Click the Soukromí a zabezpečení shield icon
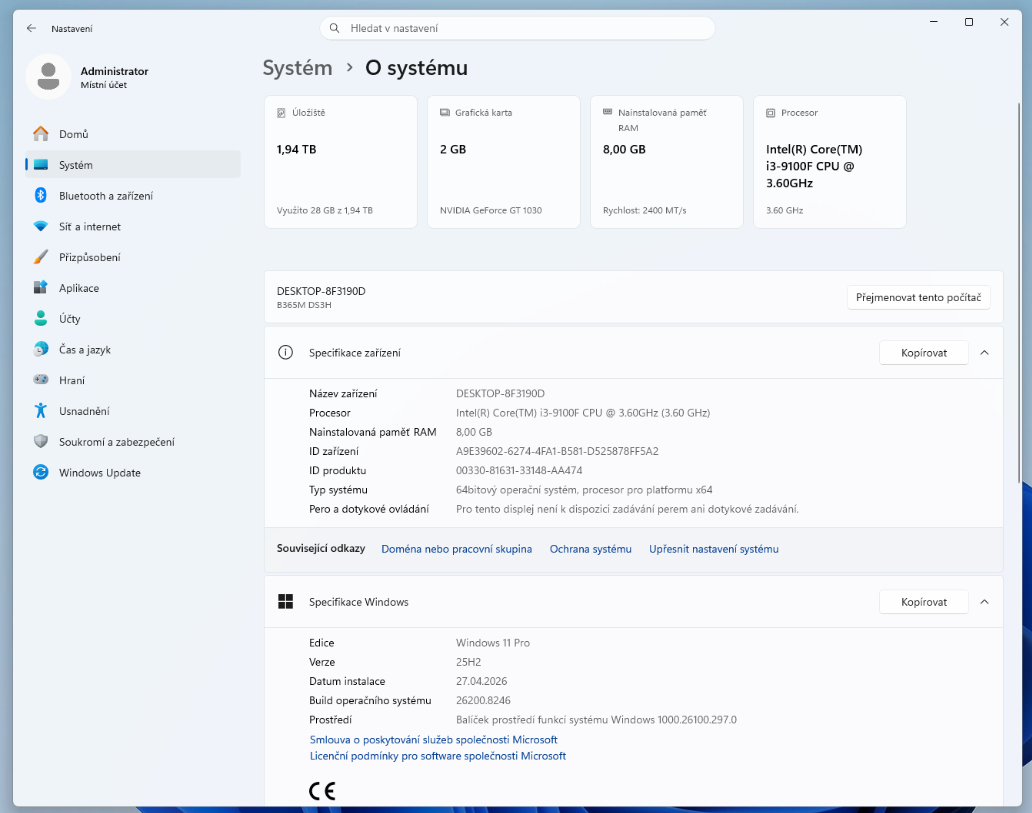The image size is (1032, 813). coord(41,441)
